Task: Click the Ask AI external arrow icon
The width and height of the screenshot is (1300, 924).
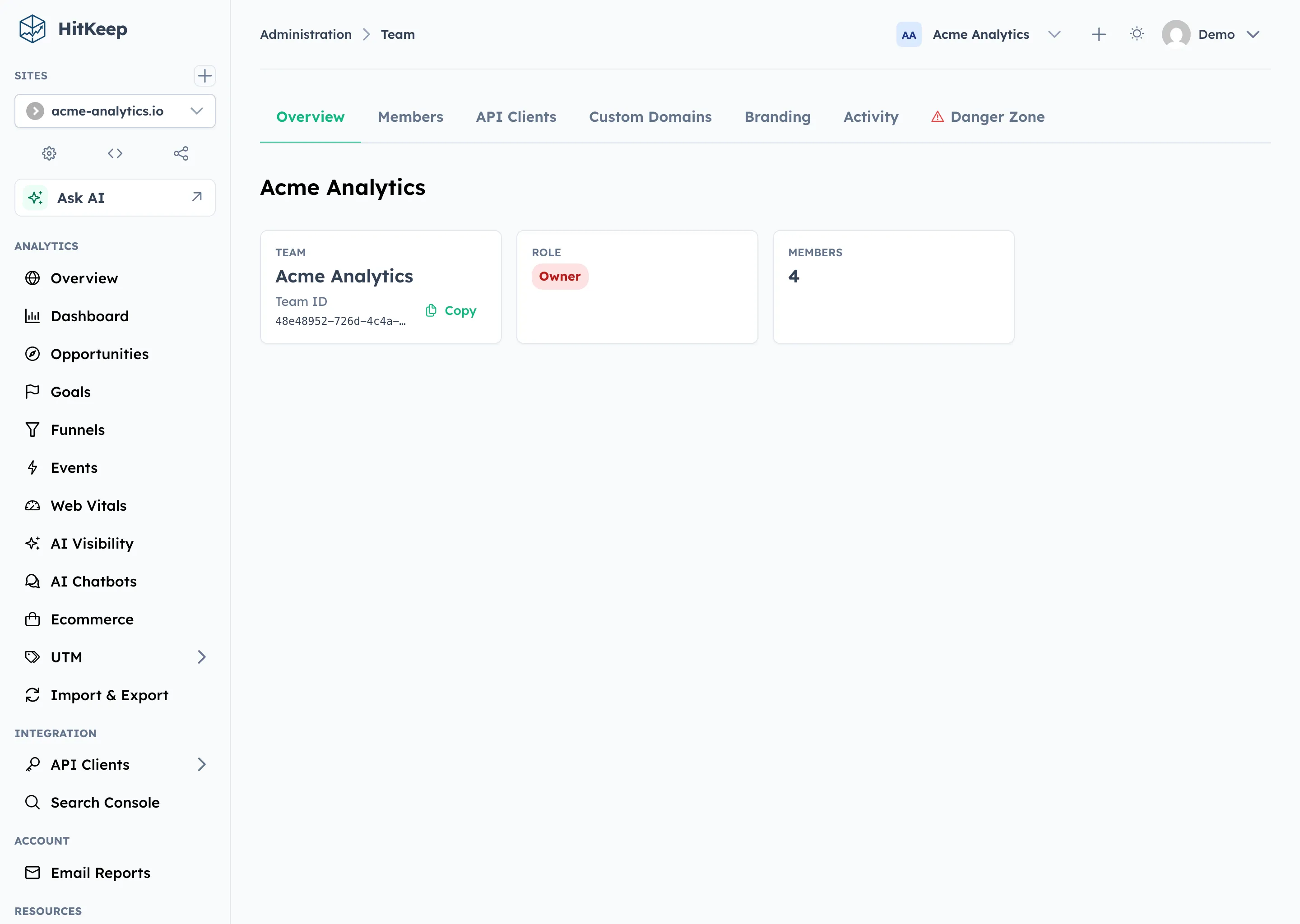Action: pyautogui.click(x=197, y=197)
